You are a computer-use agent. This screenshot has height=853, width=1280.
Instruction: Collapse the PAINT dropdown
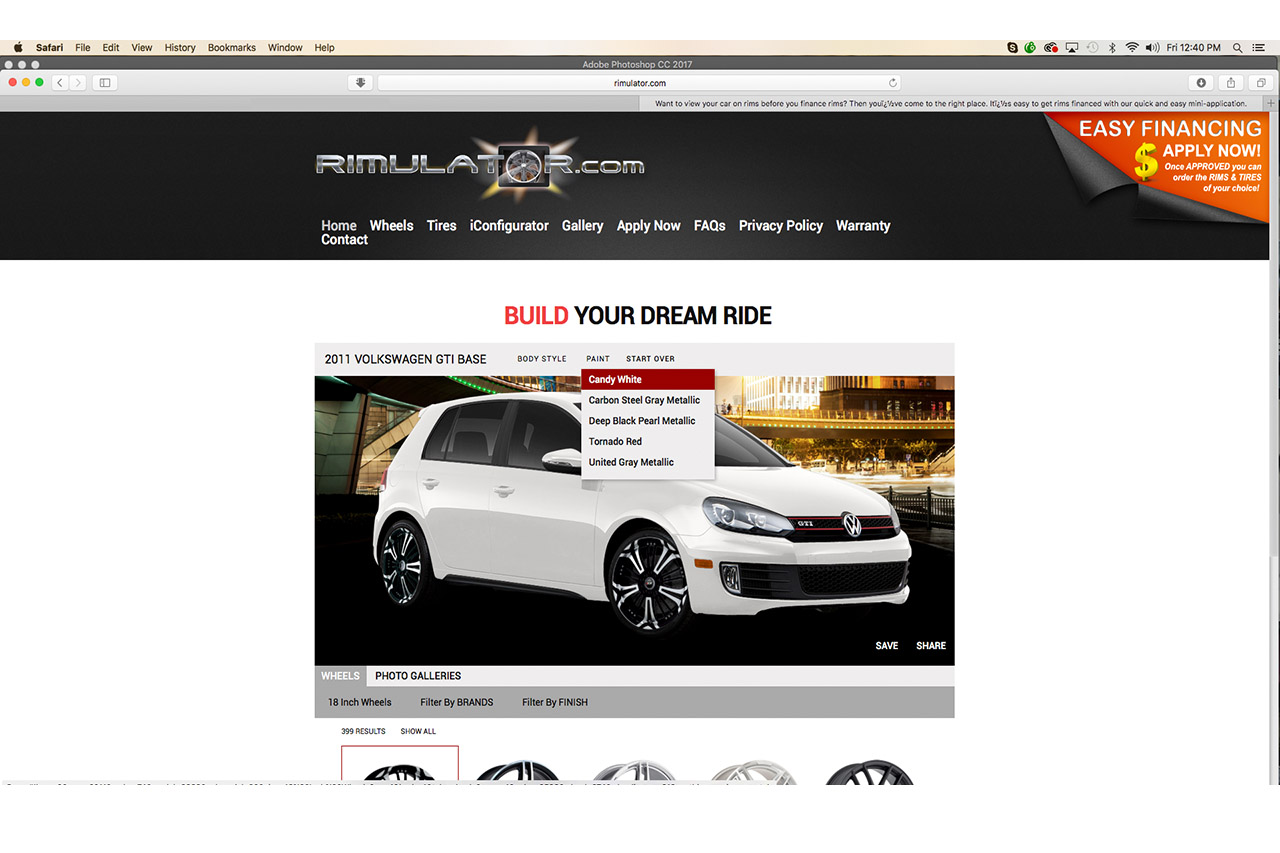(598, 359)
